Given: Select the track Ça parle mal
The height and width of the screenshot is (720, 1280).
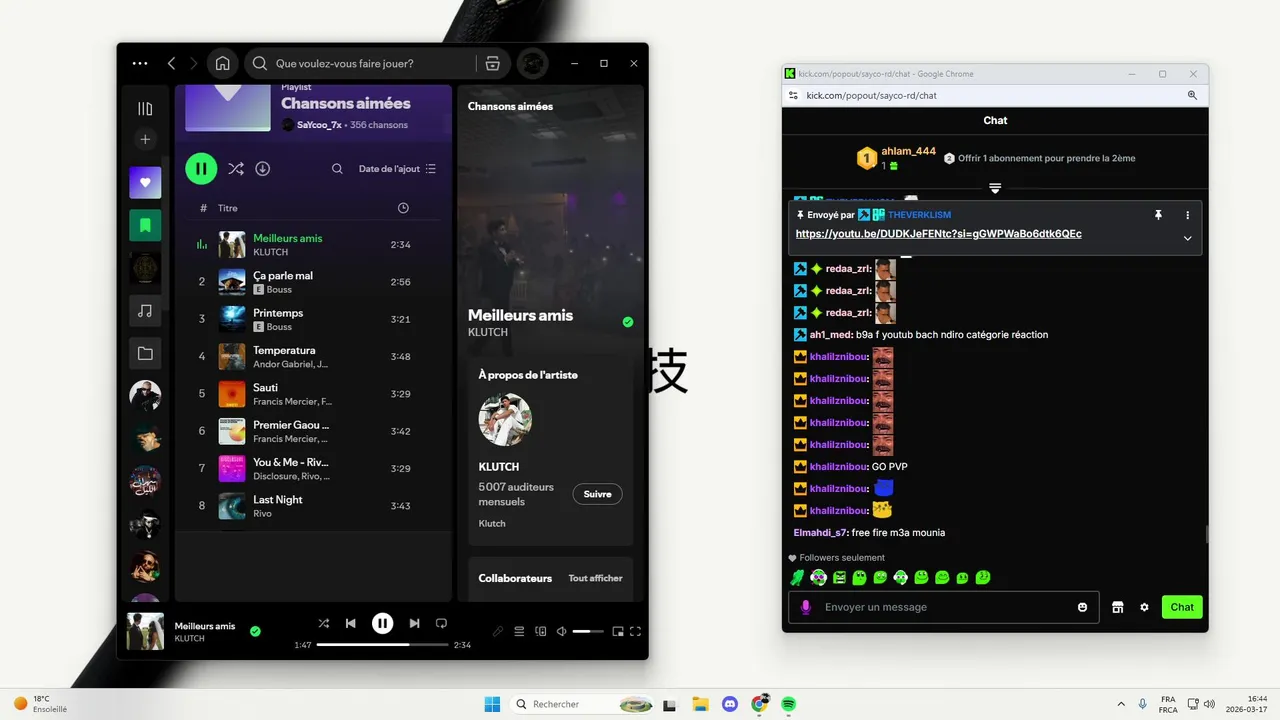Looking at the screenshot, I should [x=315, y=282].
